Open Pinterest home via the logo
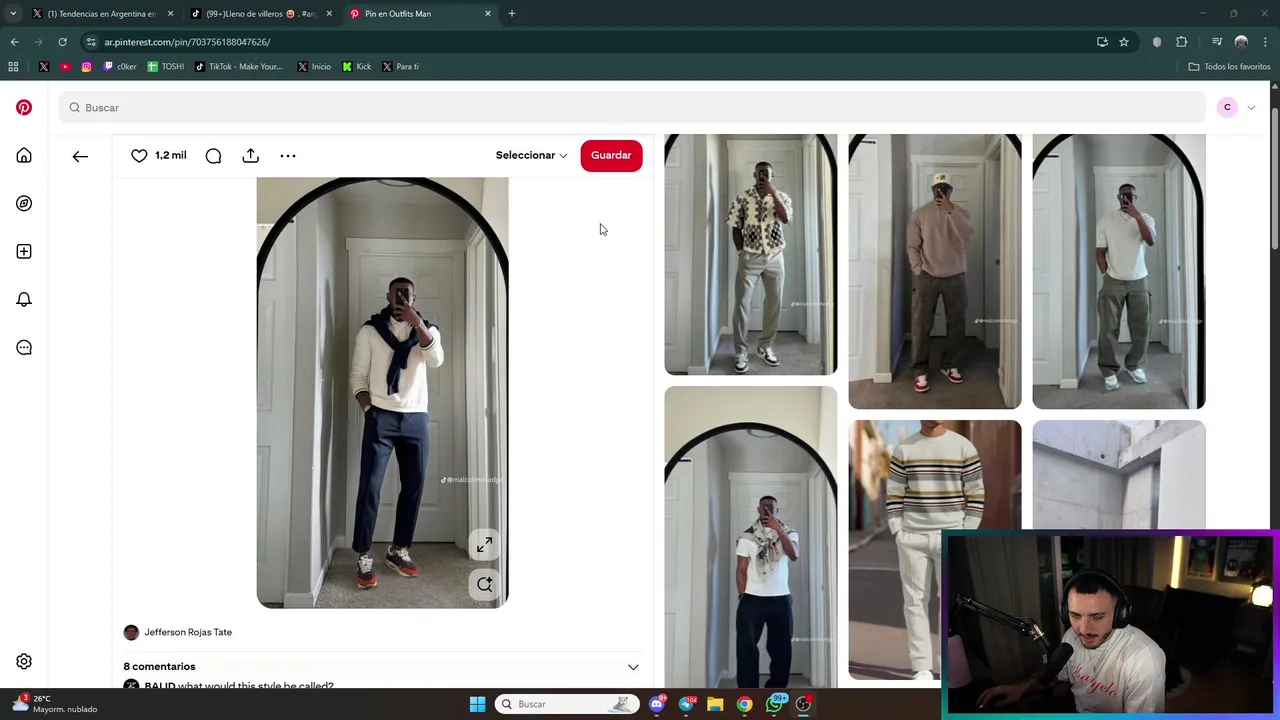The width and height of the screenshot is (1280, 720). pyautogui.click(x=24, y=107)
